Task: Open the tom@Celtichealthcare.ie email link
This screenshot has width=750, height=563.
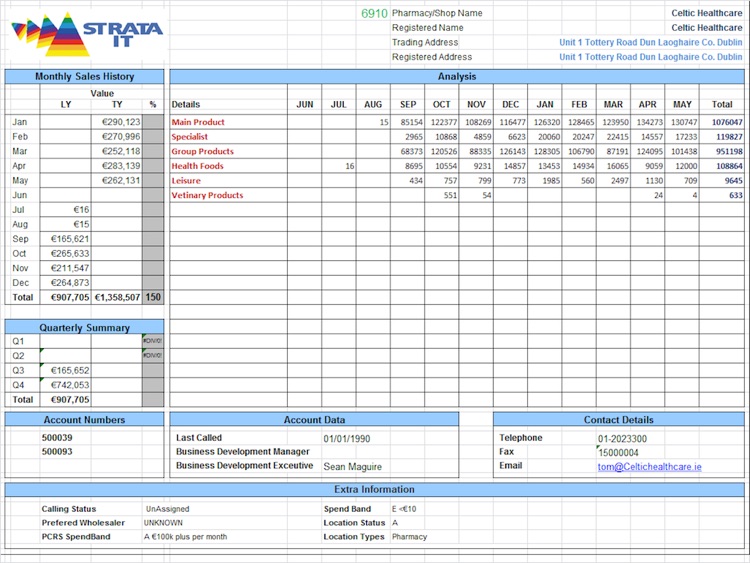Action: point(649,467)
